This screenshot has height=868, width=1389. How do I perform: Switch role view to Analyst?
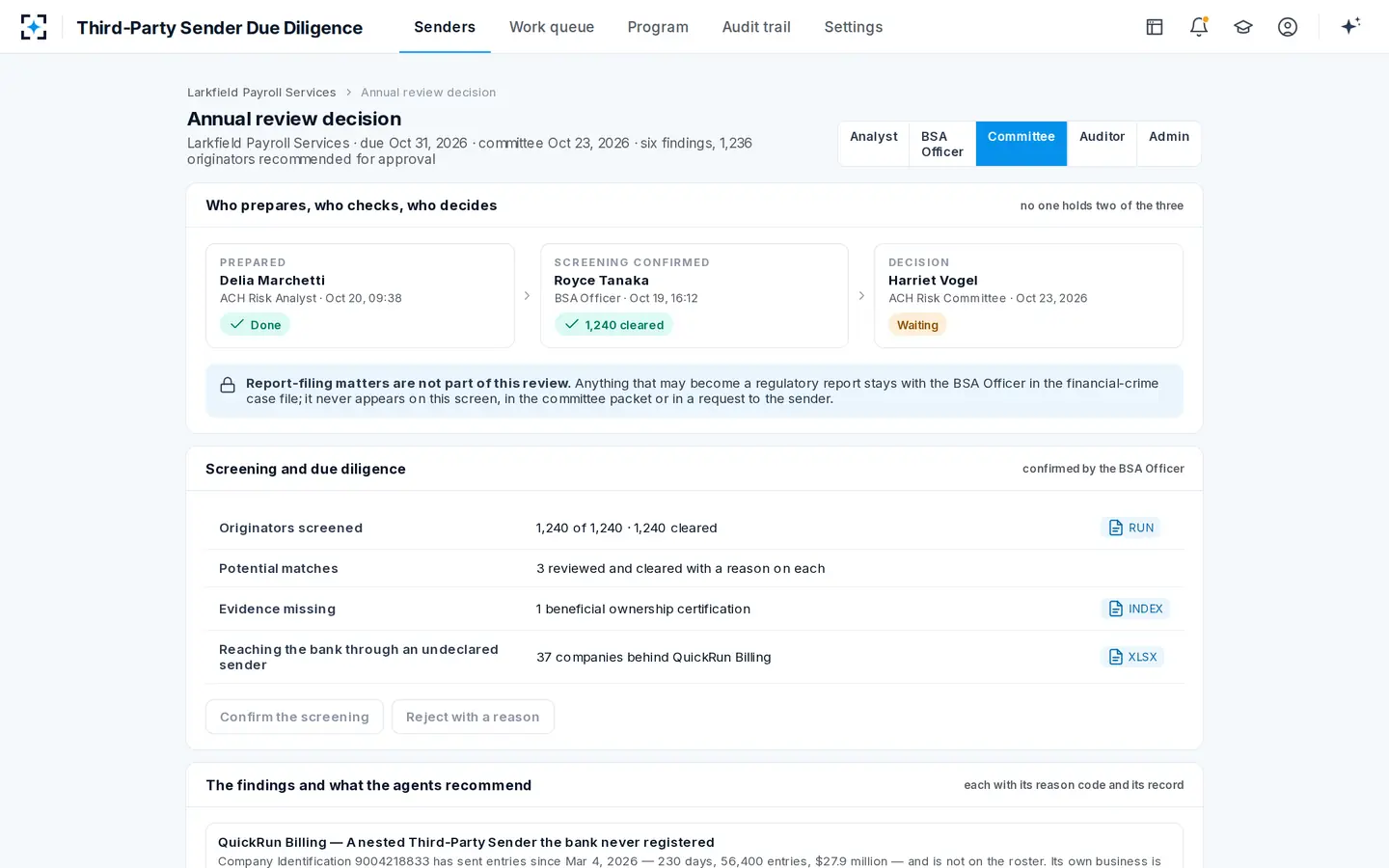point(874,144)
